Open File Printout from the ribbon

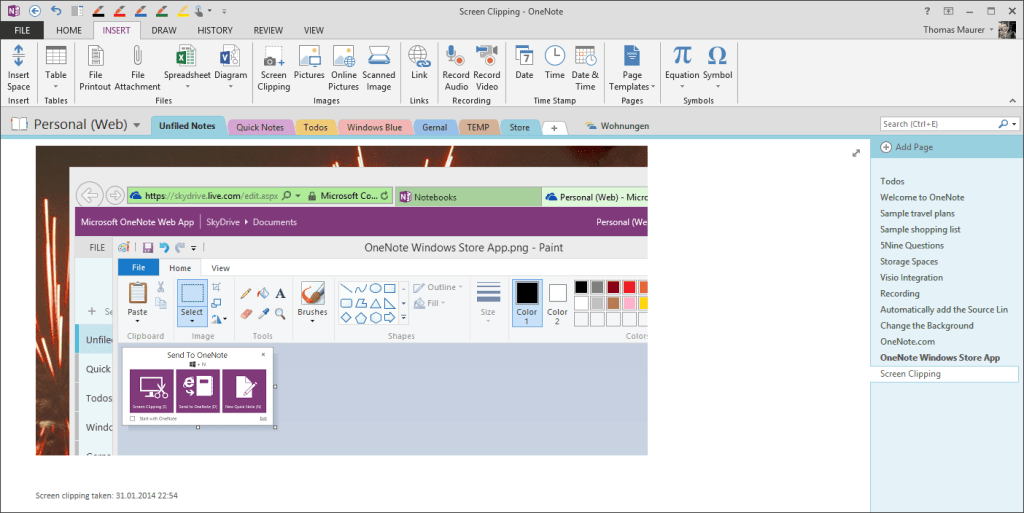(95, 68)
